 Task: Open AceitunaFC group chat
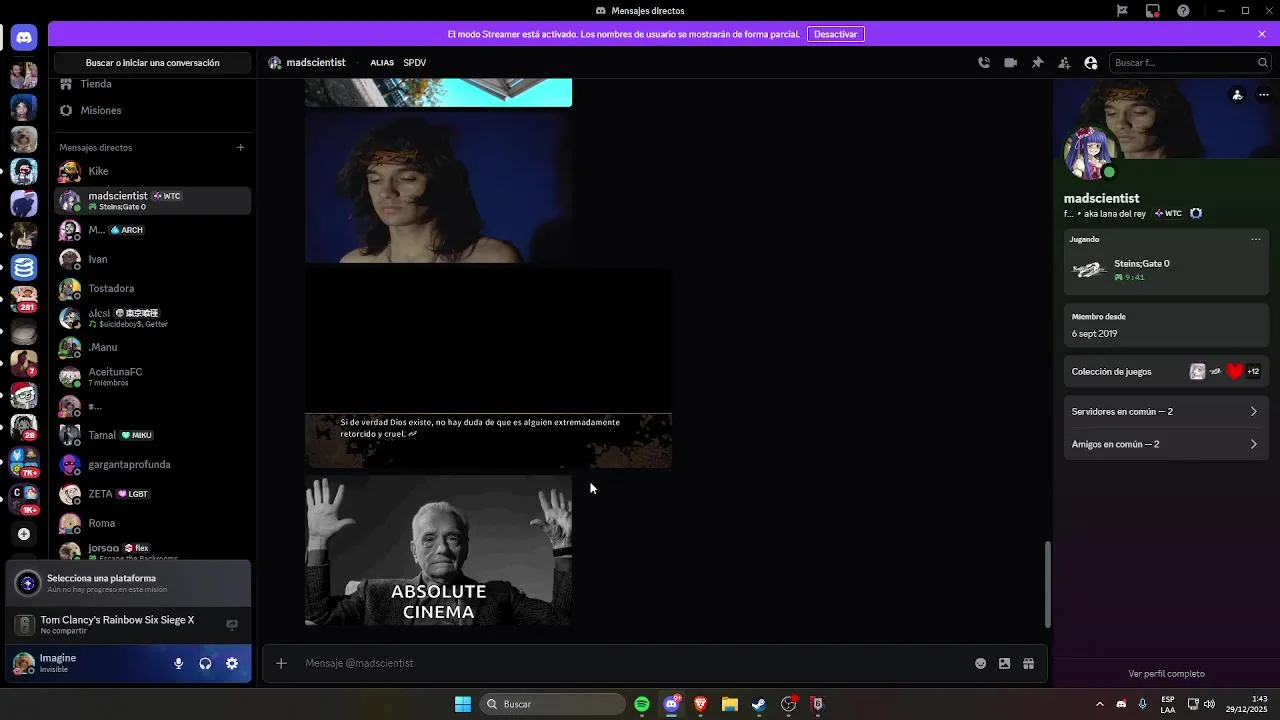(x=152, y=376)
